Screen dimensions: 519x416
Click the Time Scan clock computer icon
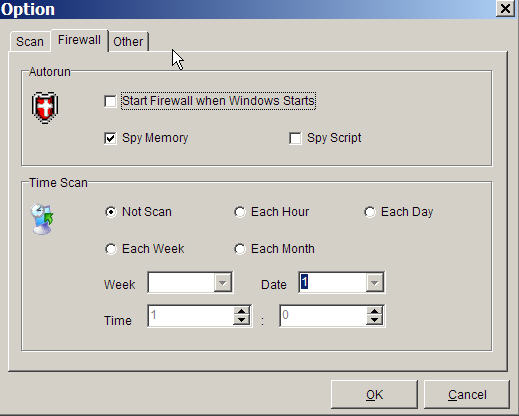point(42,219)
